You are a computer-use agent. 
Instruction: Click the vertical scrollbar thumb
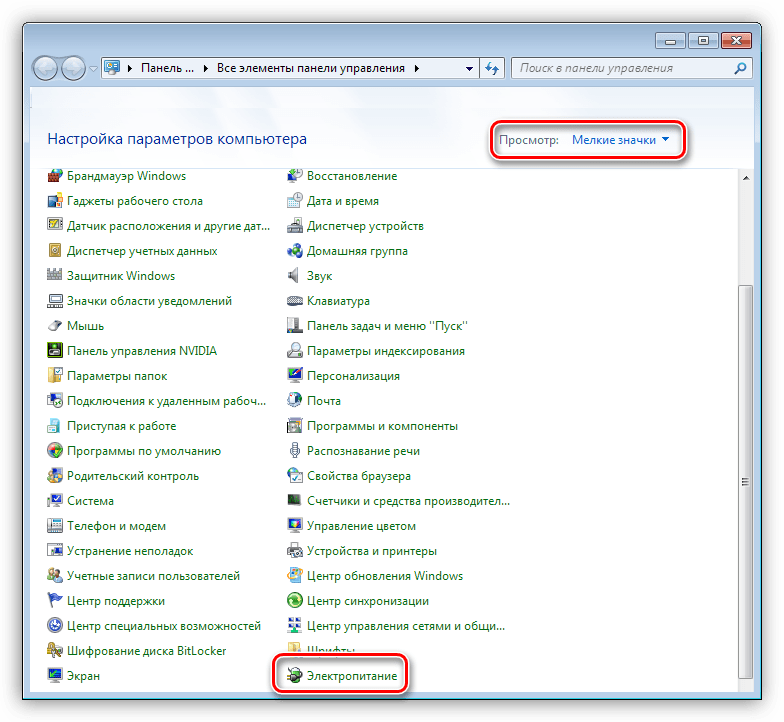745,482
